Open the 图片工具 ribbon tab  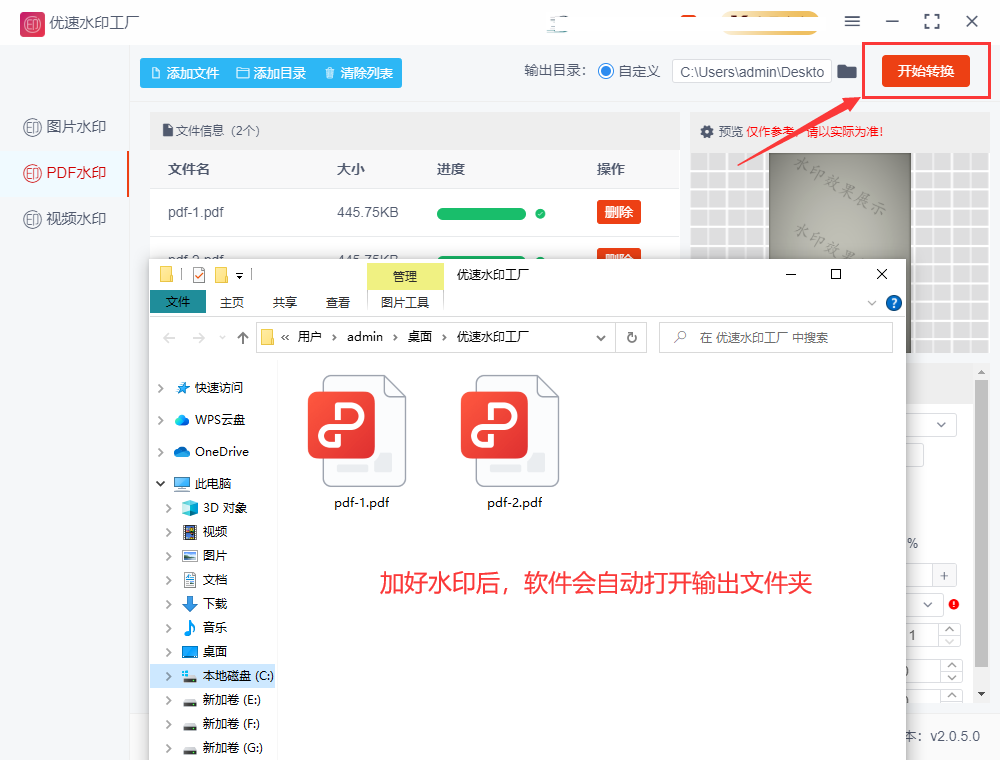[405, 302]
